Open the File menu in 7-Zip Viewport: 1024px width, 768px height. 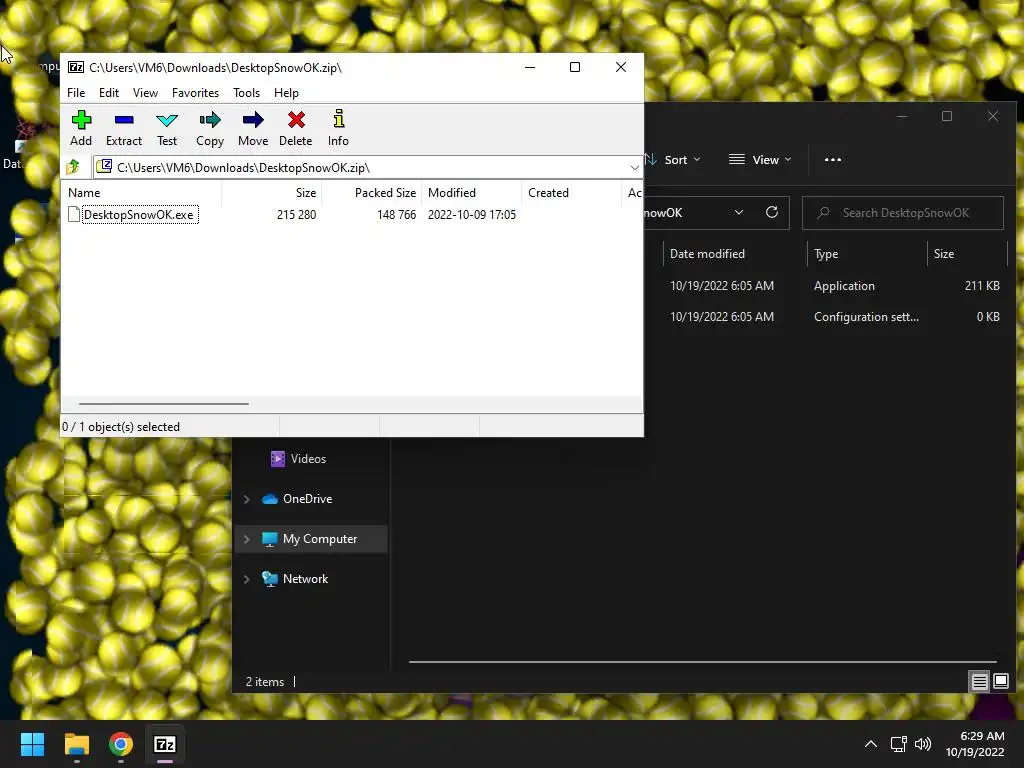(76, 93)
